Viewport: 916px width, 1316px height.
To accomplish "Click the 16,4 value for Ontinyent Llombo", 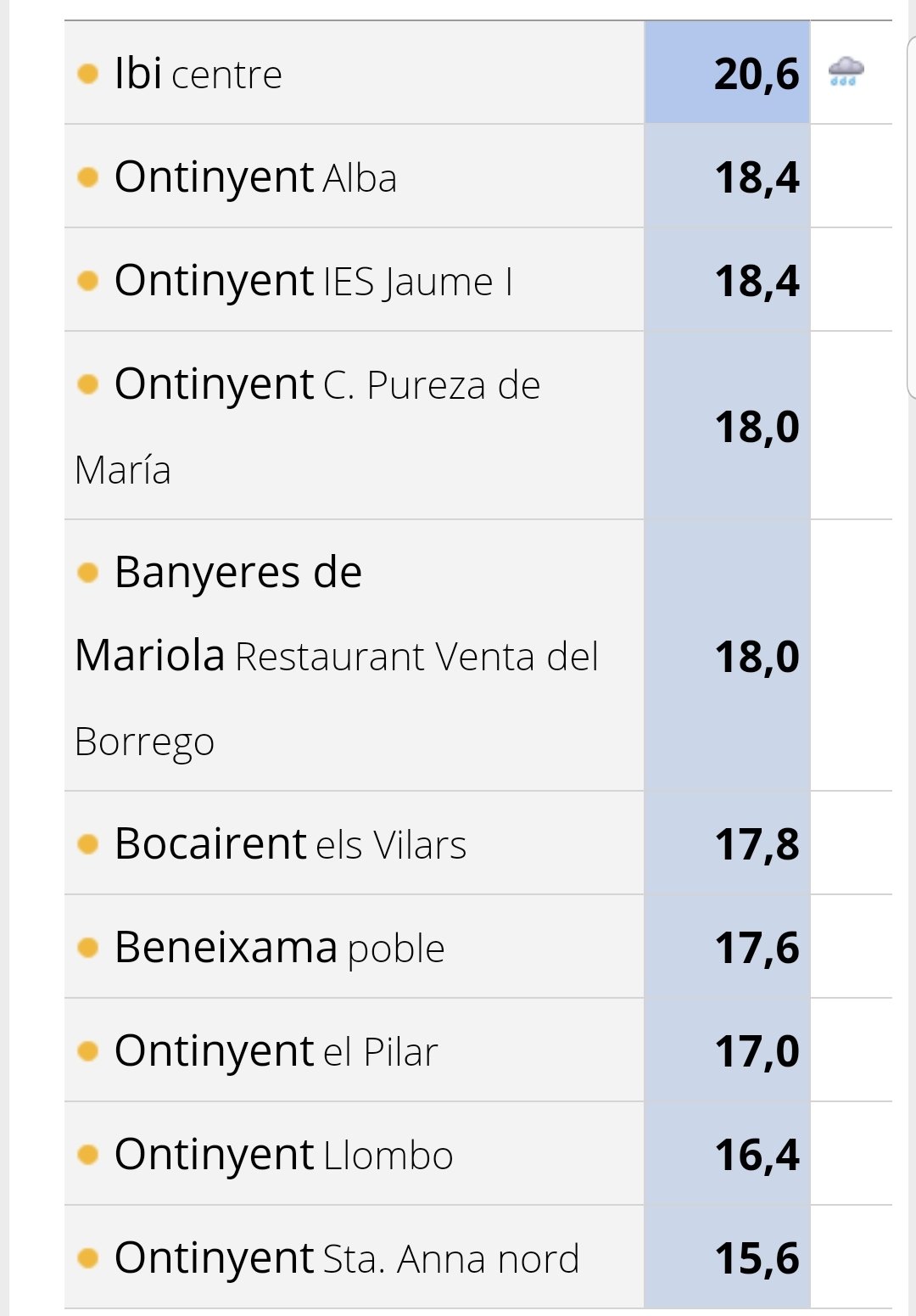I will [x=757, y=1155].
